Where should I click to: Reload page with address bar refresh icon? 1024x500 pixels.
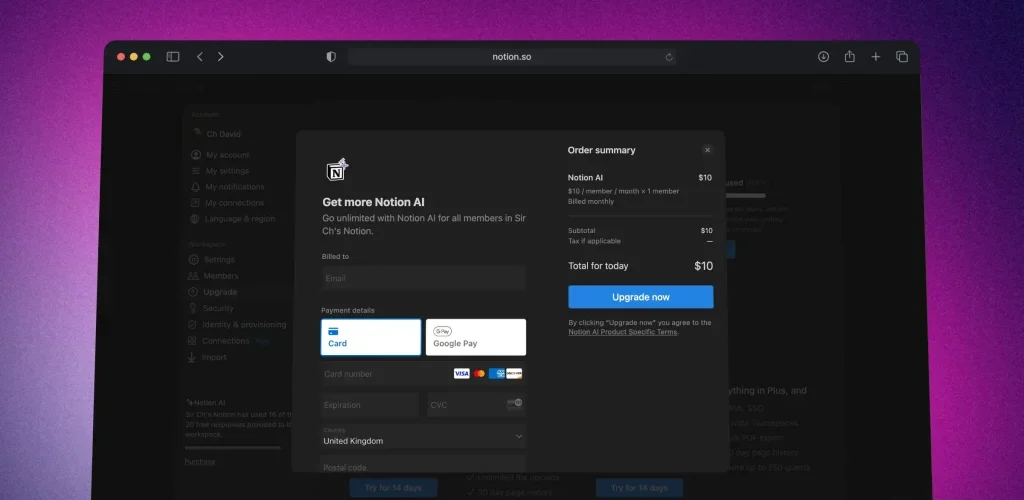[669, 57]
